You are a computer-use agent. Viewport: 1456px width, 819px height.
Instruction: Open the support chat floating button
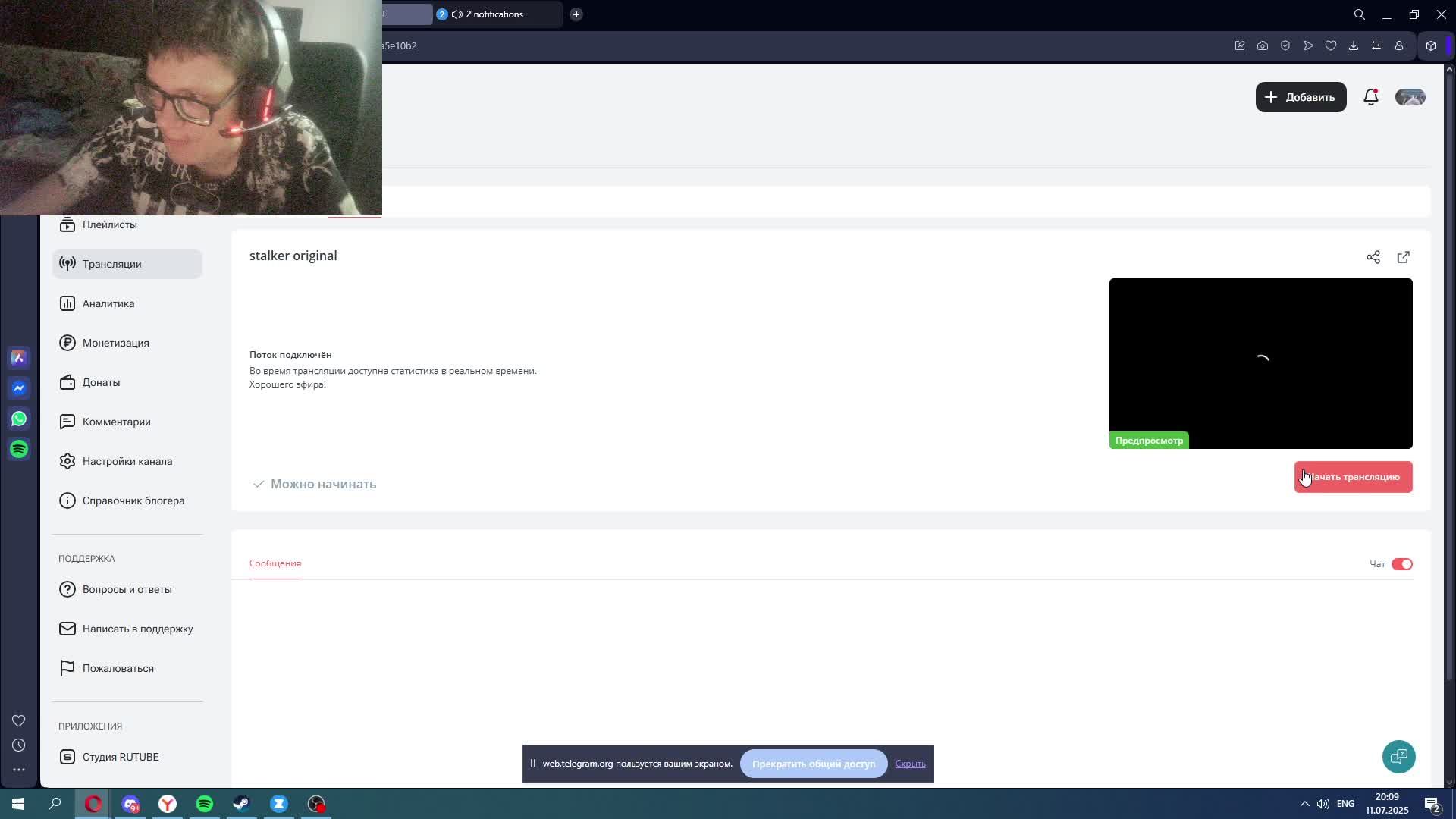pos(1398,757)
